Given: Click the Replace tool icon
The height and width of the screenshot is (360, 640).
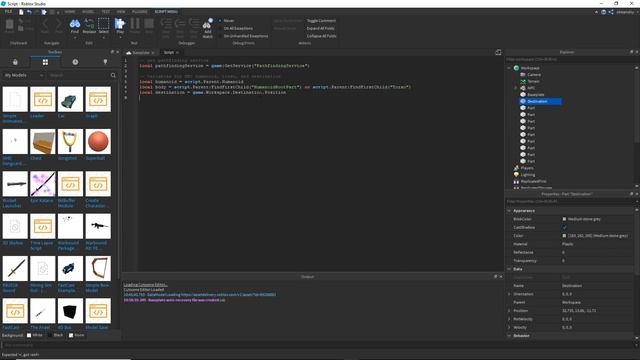Looking at the screenshot, I should tap(89, 24).
